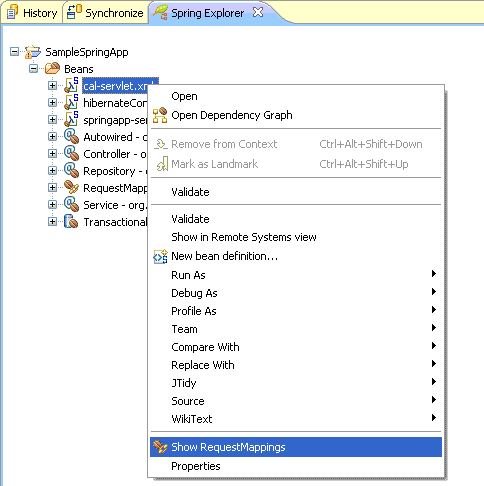Image resolution: width=484 pixels, height=486 pixels.
Task: Choose Show in Remote Systems view
Action: (296, 237)
